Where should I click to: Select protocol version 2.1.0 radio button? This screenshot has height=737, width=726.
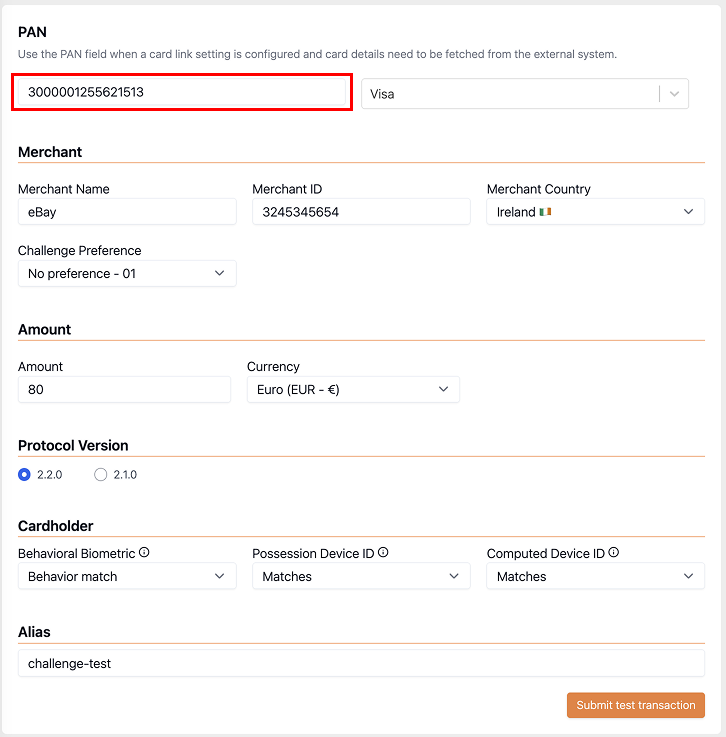(x=101, y=474)
